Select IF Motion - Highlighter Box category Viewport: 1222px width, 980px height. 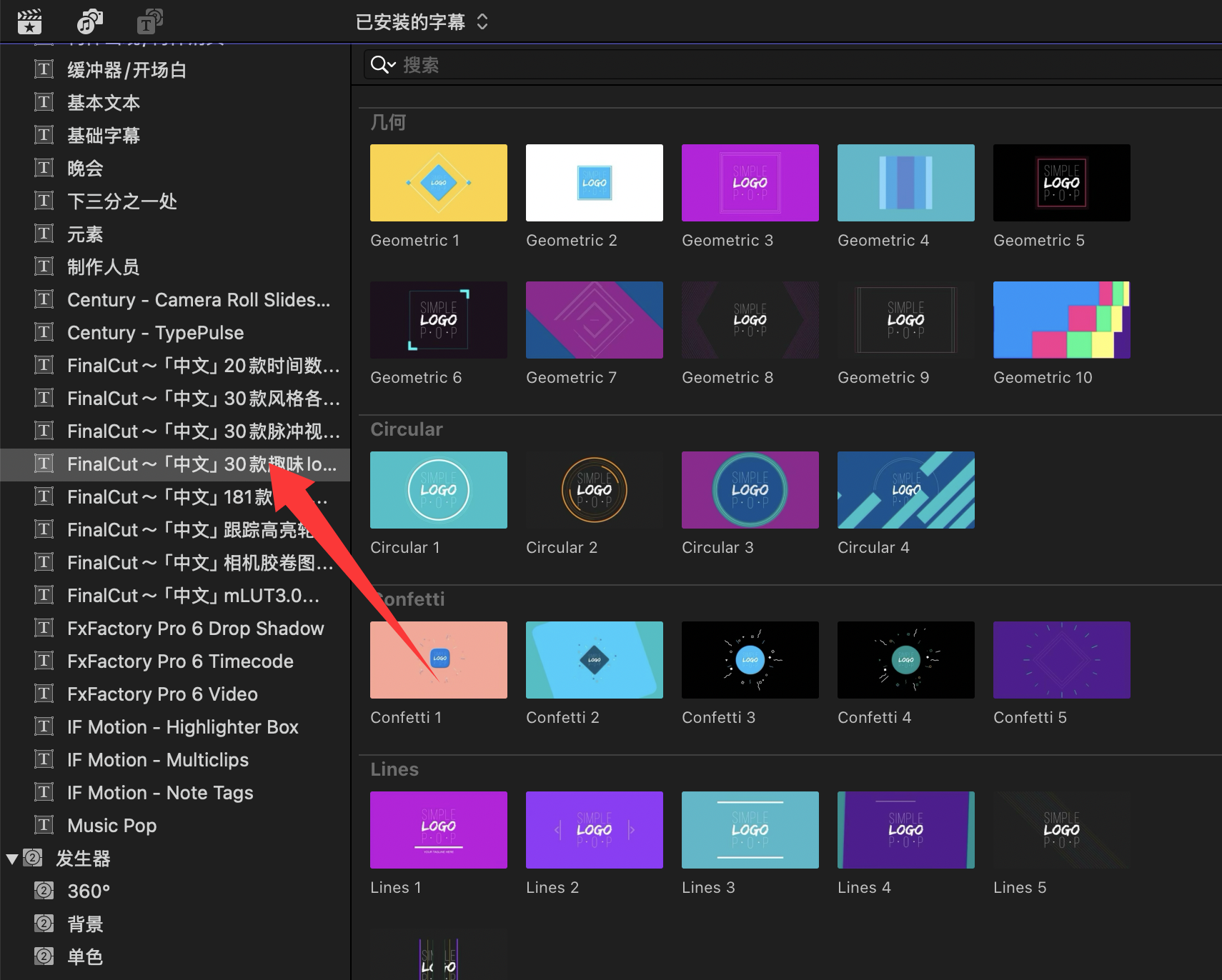click(x=182, y=727)
